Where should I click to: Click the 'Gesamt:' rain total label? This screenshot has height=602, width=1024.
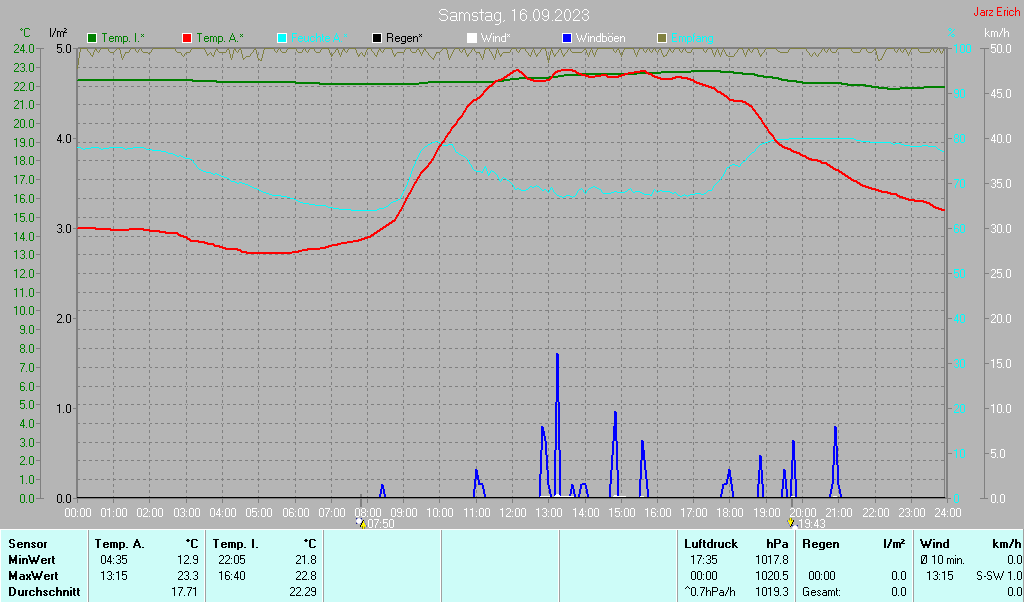(822, 592)
